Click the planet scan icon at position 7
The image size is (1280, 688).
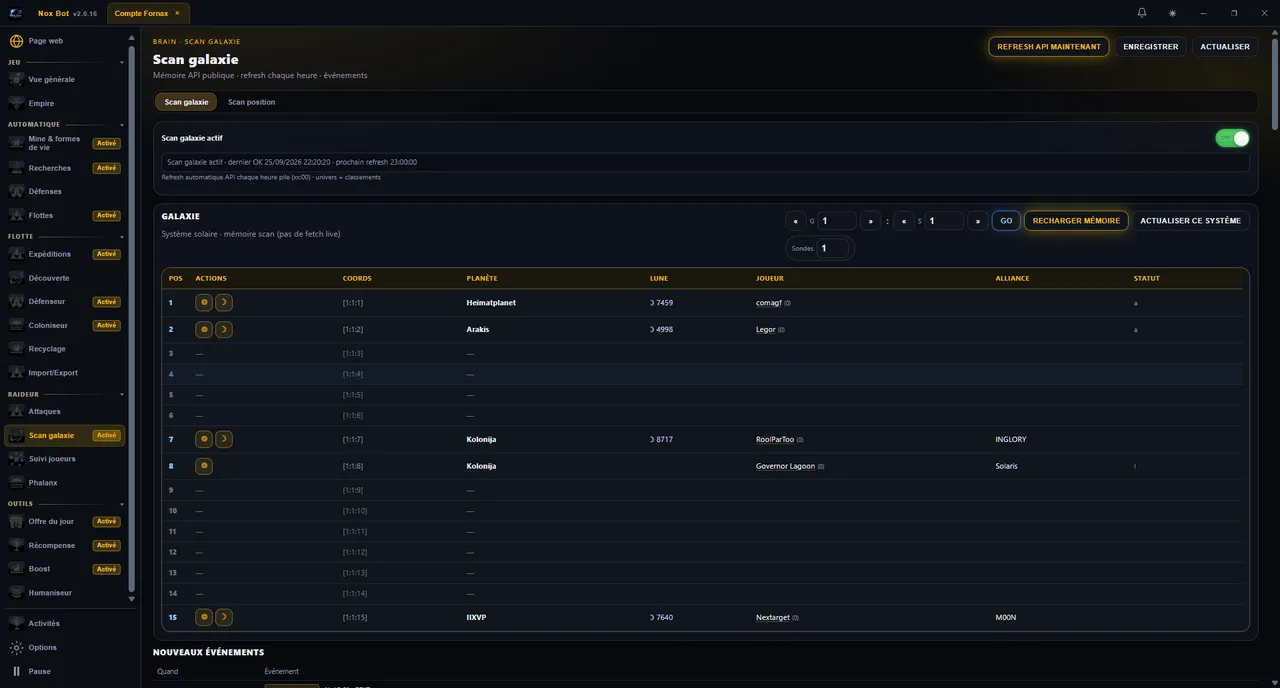204,439
